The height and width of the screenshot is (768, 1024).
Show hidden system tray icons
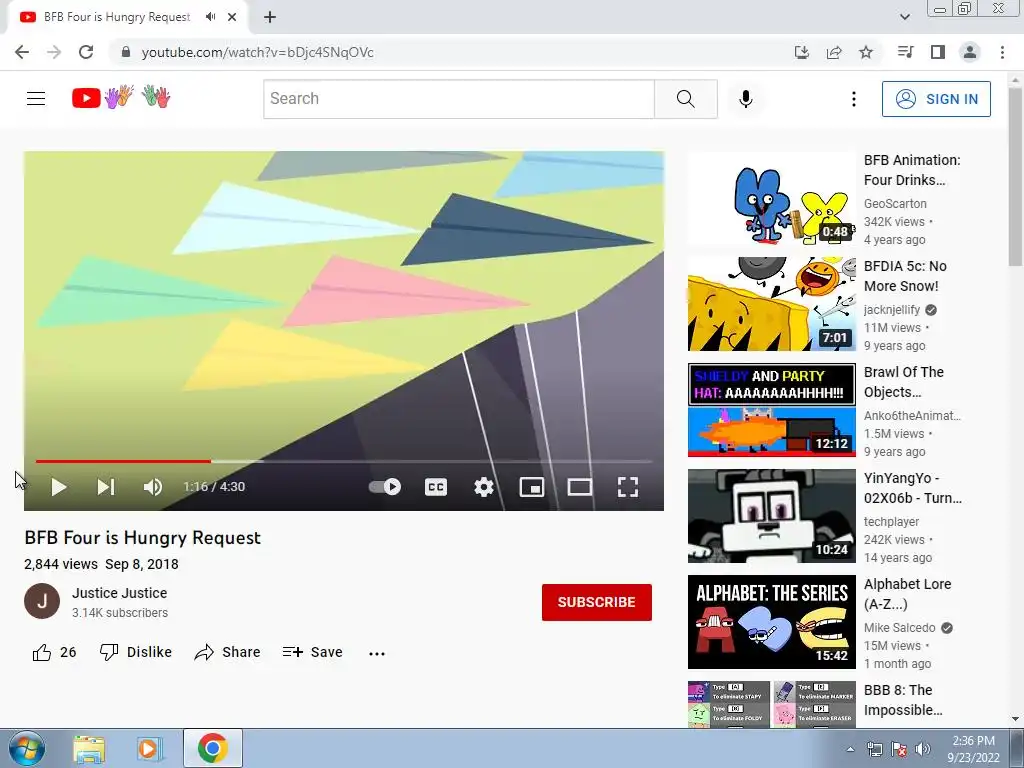pyautogui.click(x=850, y=749)
